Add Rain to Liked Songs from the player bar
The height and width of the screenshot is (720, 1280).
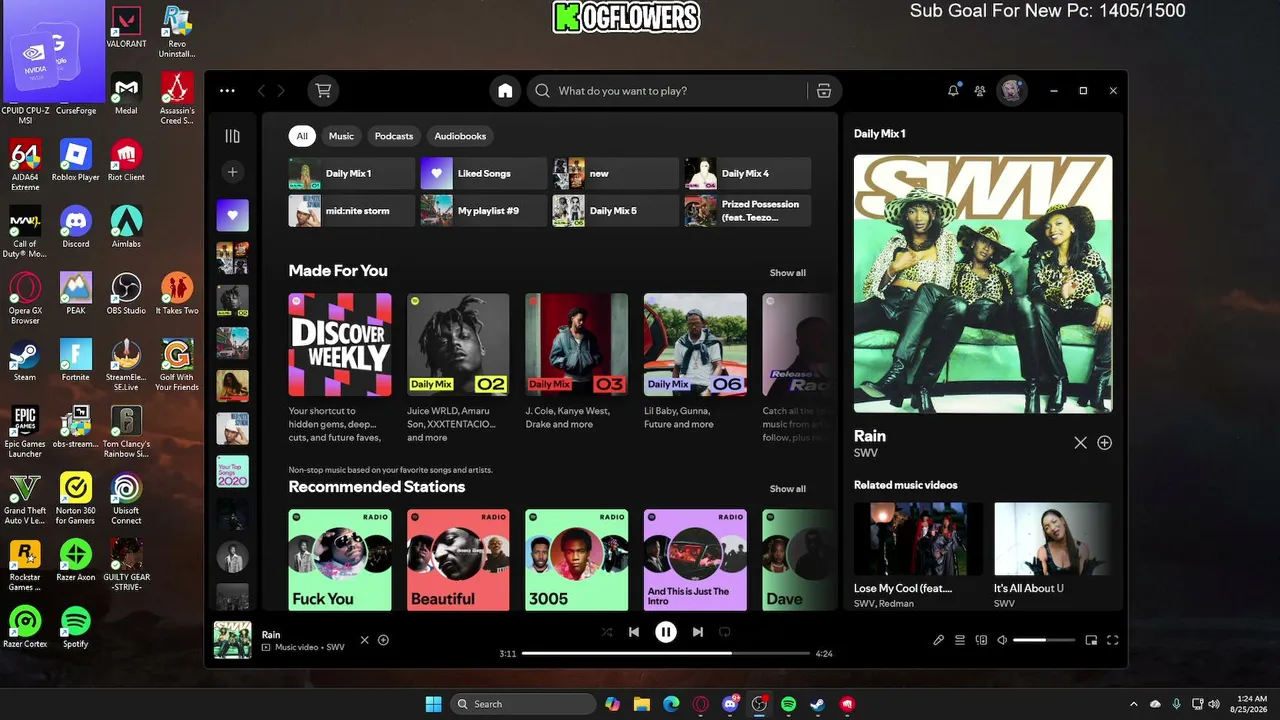[383, 640]
